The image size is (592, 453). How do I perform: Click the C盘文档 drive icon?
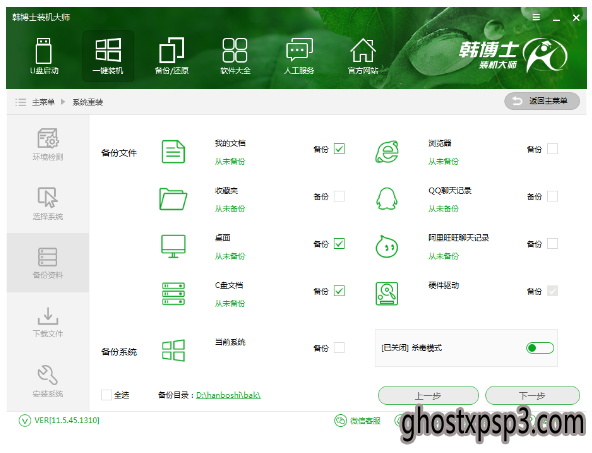[x=173, y=294]
